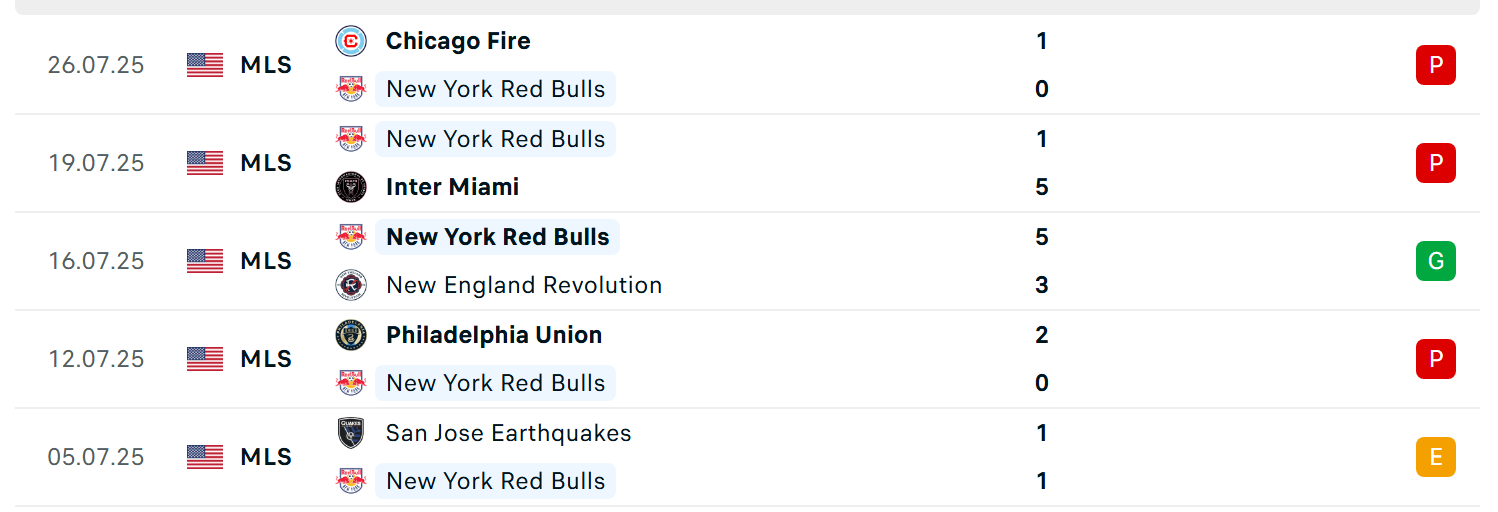
Task: Open the Inter Miami team link
Action: pyautogui.click(x=453, y=187)
